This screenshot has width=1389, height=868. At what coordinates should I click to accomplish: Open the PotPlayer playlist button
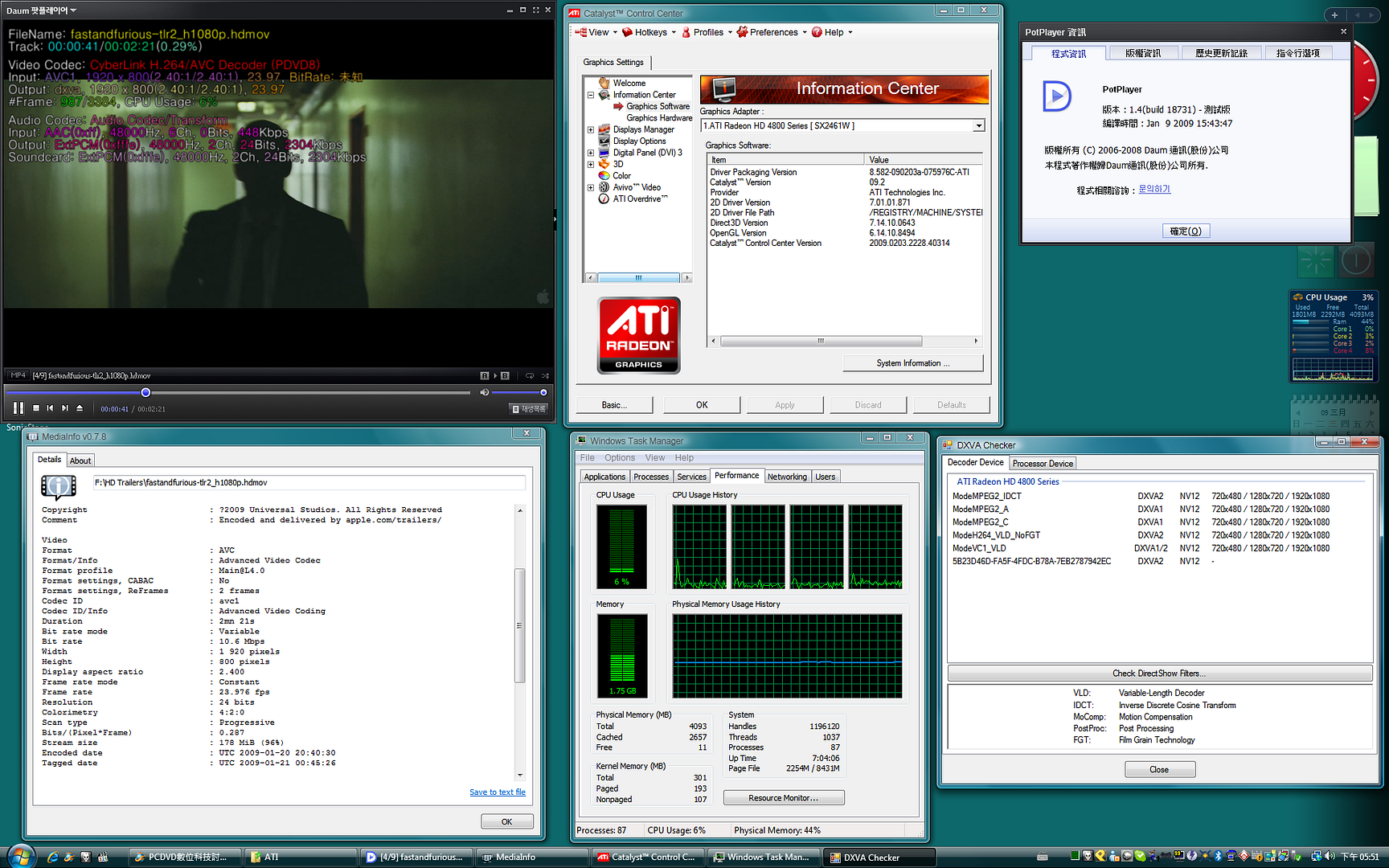pos(529,409)
